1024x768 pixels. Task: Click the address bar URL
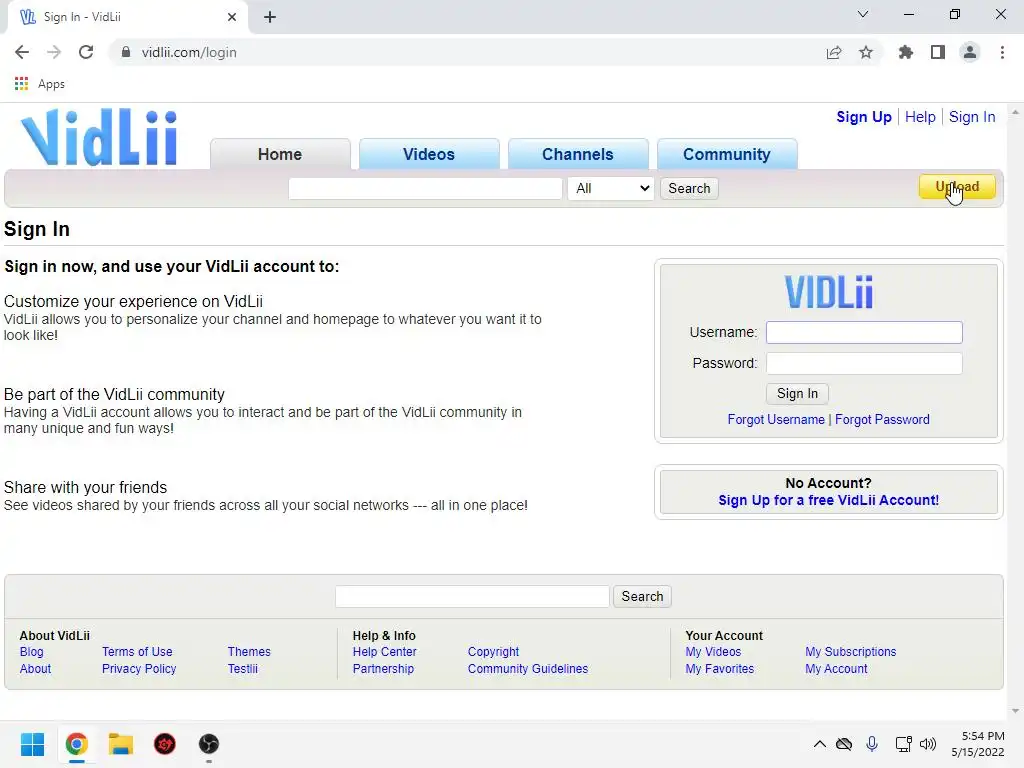pyautogui.click(x=189, y=52)
